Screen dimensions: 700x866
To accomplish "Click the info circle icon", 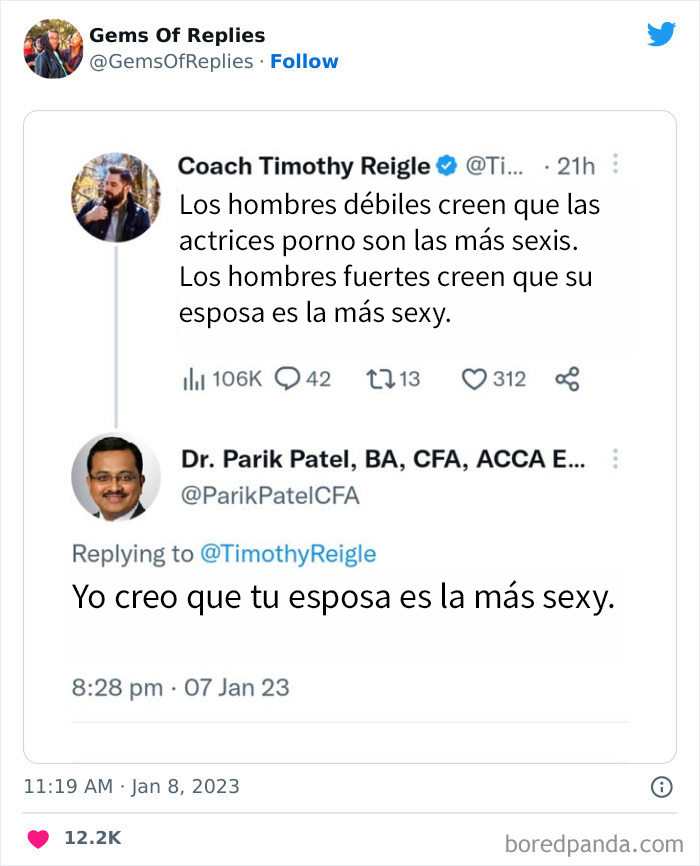I will click(x=661, y=786).
